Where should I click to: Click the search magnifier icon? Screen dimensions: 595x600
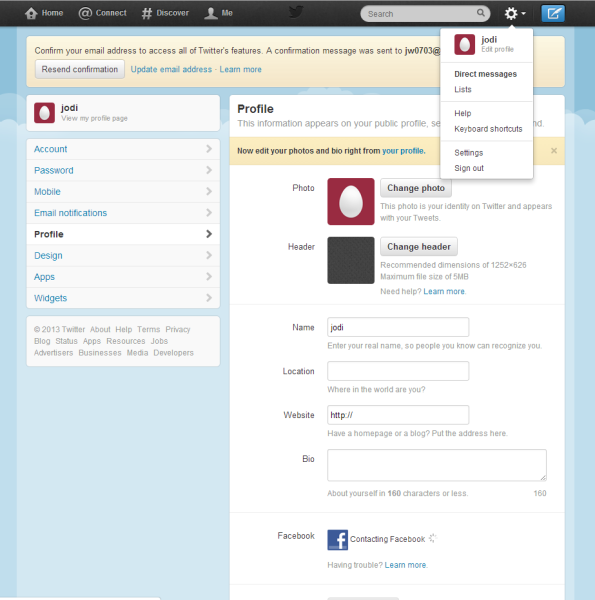click(481, 13)
